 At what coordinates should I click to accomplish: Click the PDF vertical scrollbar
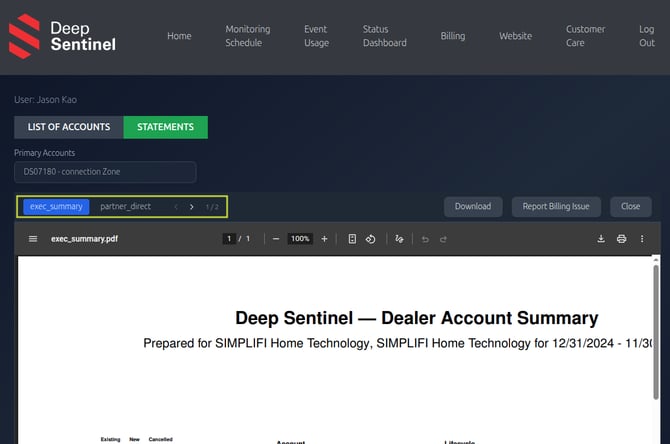tap(655, 332)
